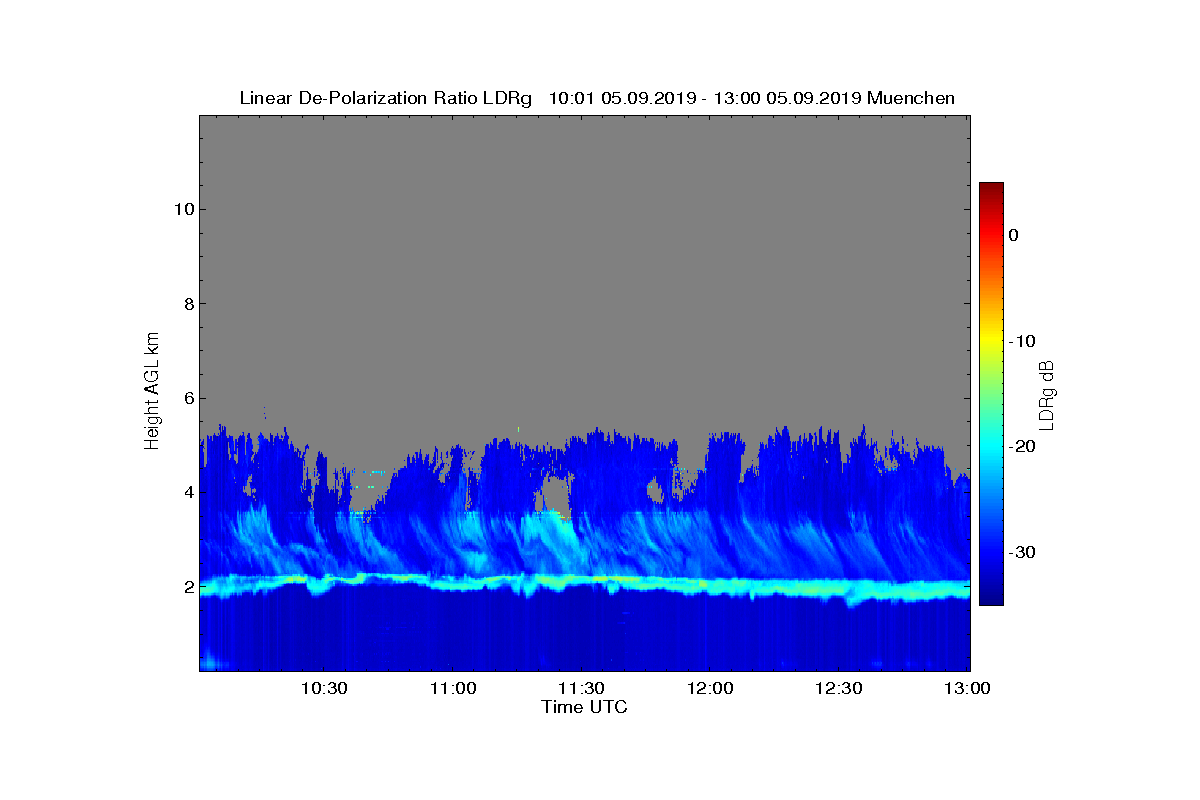The width and height of the screenshot is (1200, 800).
Task: Click the '13:00' time tick label
Action: click(966, 688)
